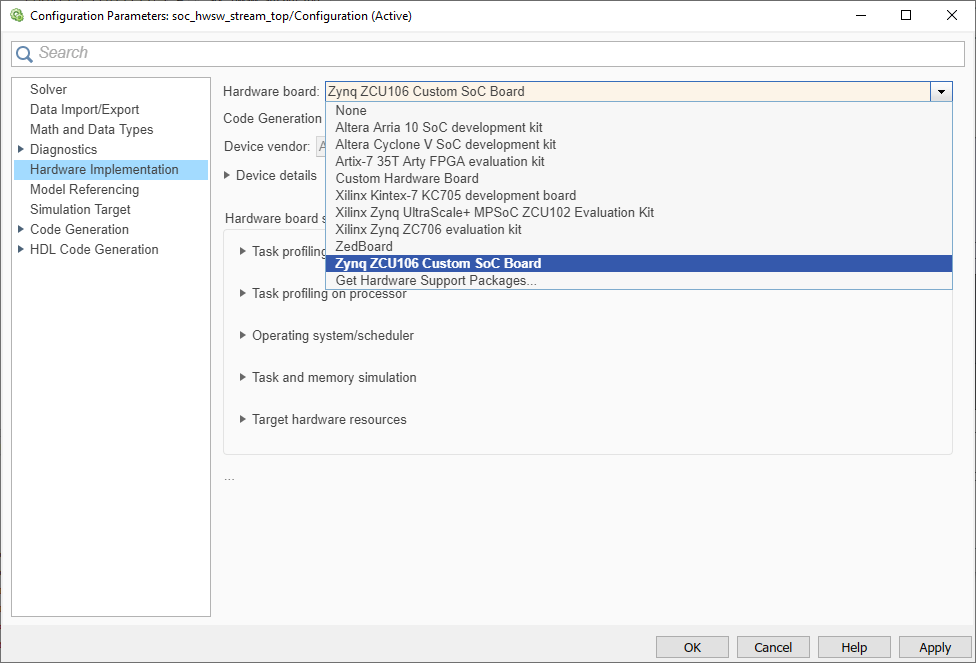
Task: Open Model Referencing pane
Action: click(84, 189)
